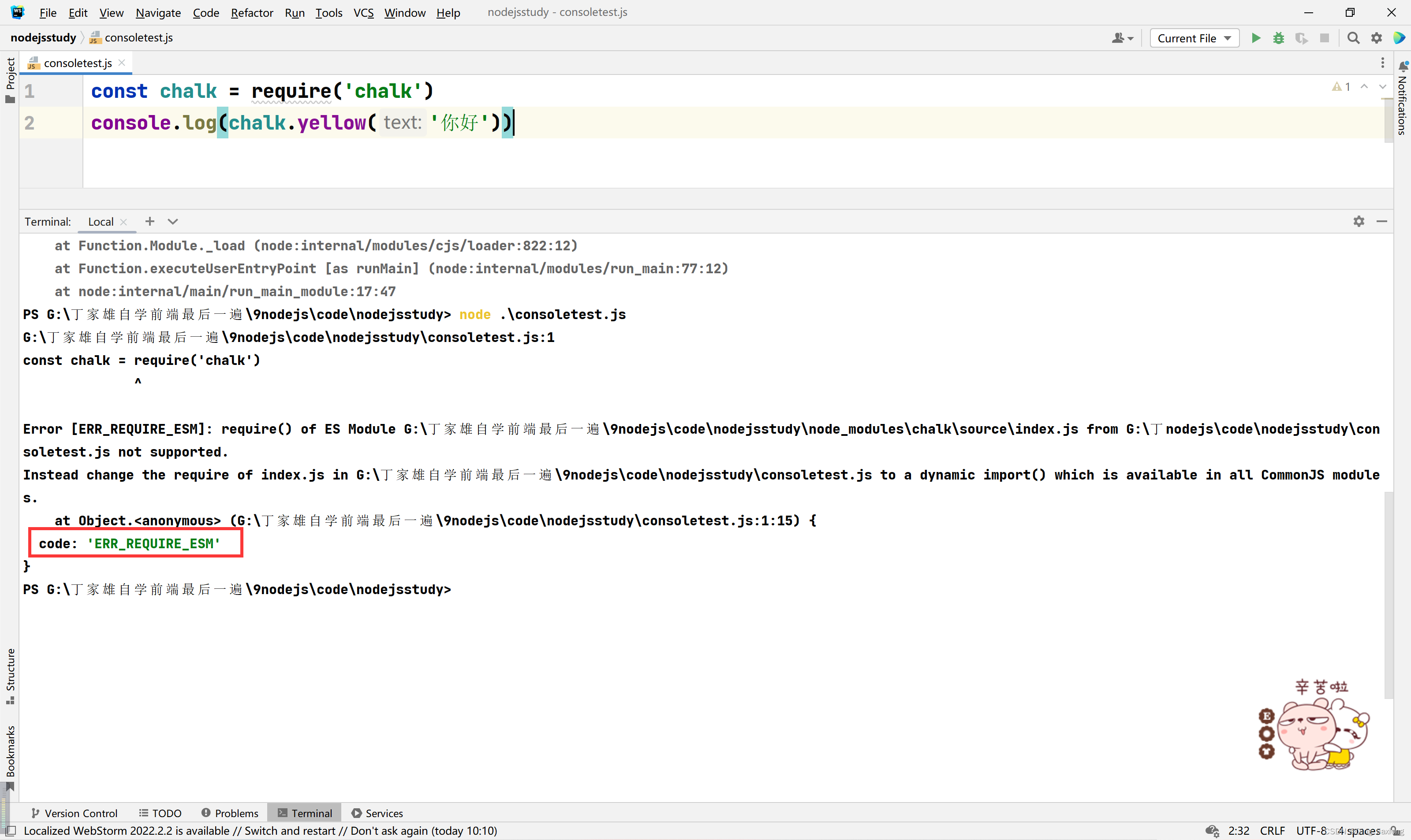
Task: Open Code With Me users icon
Action: coord(1122,38)
